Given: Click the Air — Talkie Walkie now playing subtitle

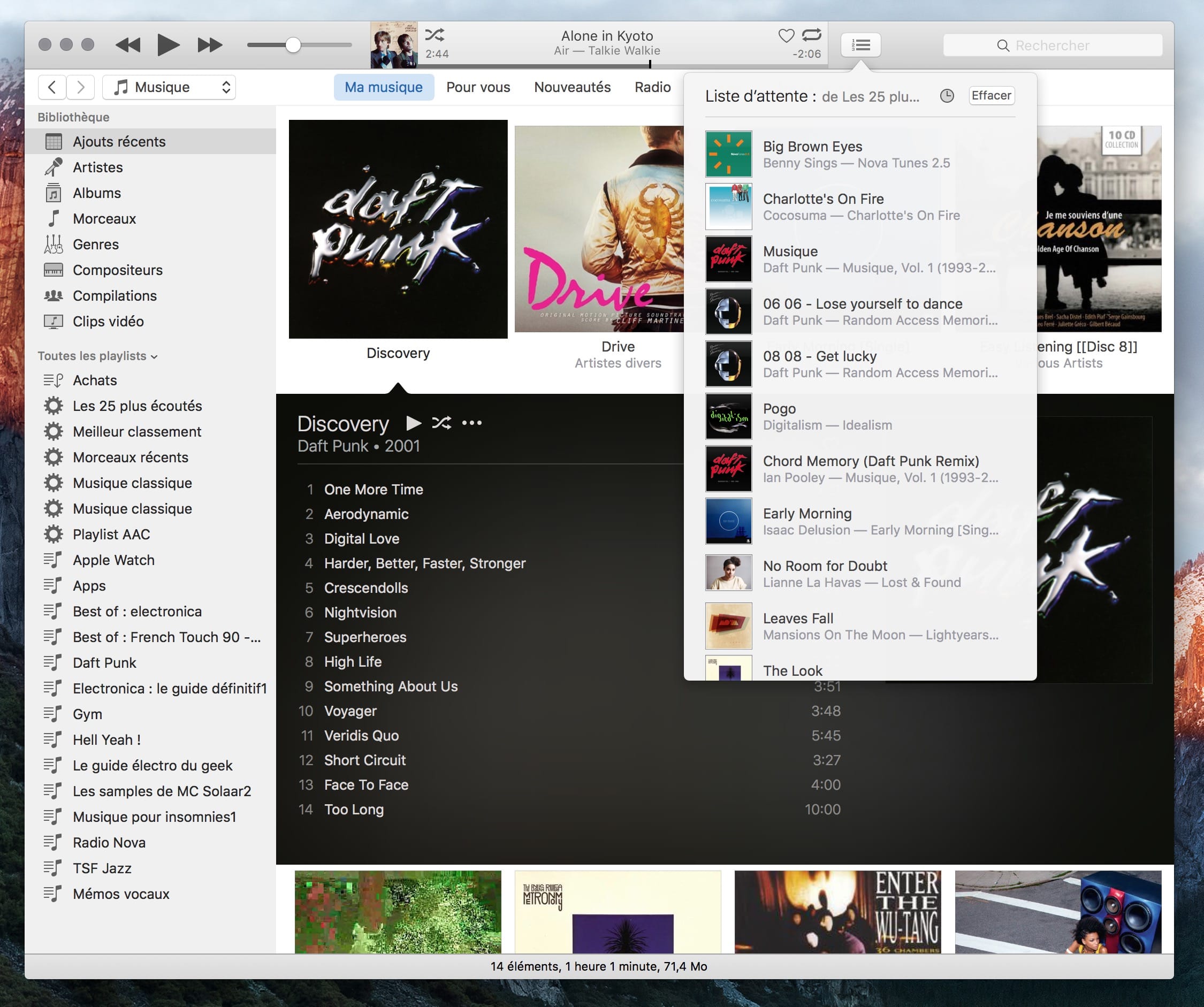Looking at the screenshot, I should (607, 50).
